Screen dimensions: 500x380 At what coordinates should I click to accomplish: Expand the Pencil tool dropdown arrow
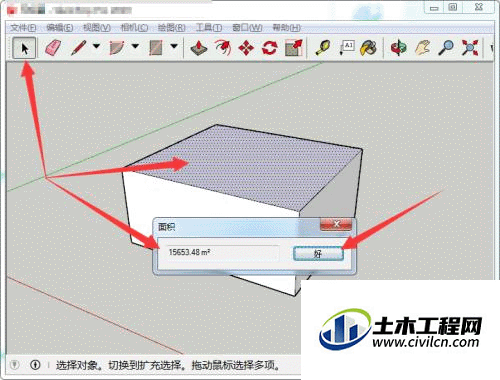click(x=96, y=46)
